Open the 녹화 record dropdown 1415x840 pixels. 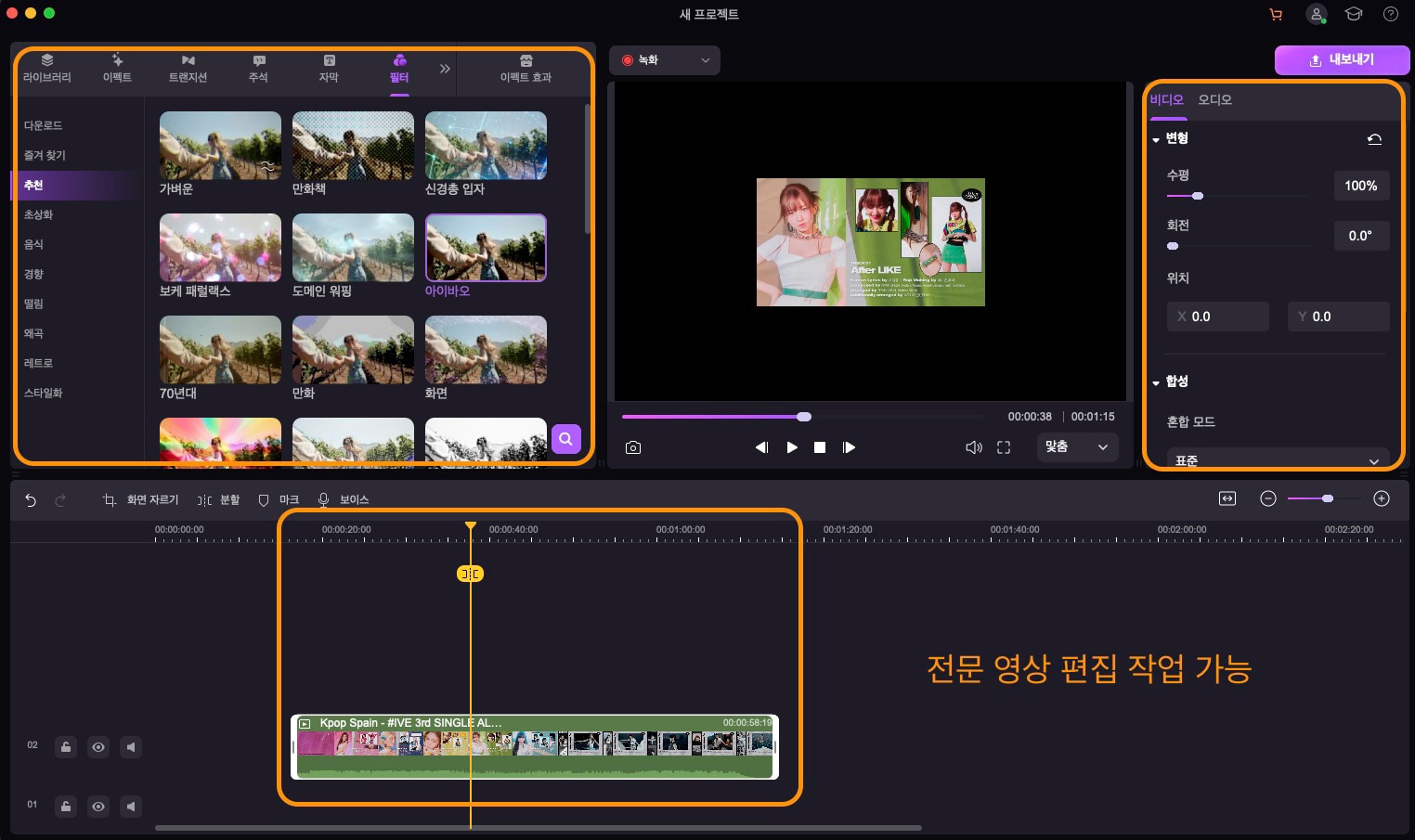coord(665,60)
